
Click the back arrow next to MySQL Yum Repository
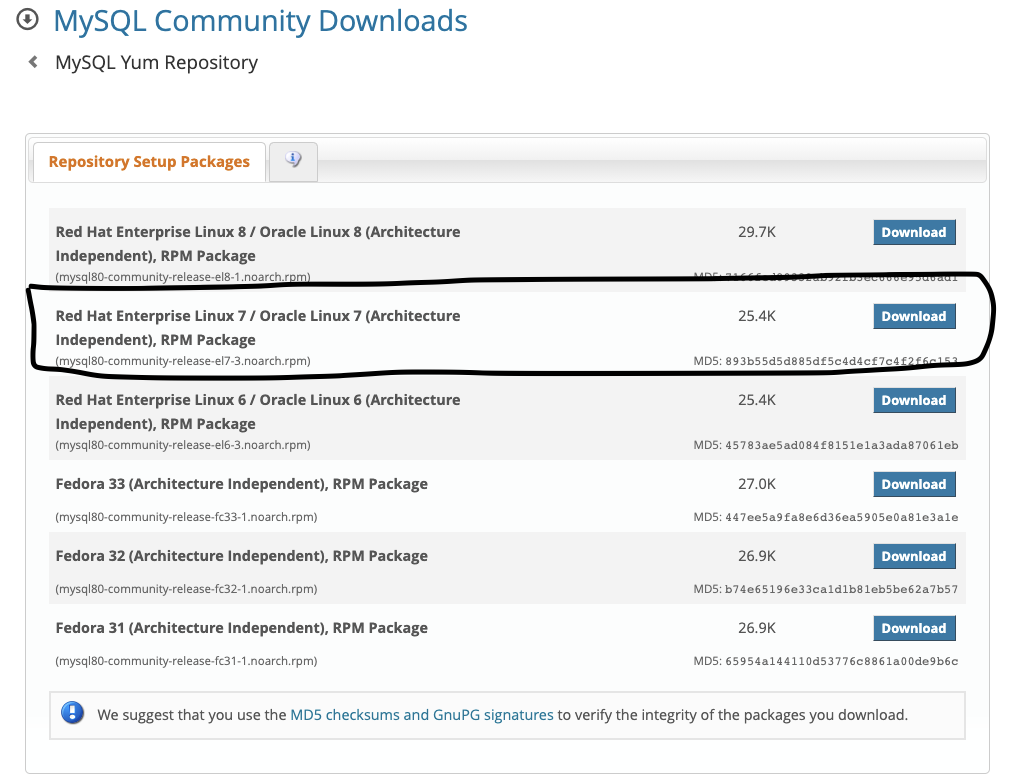pos(33,62)
